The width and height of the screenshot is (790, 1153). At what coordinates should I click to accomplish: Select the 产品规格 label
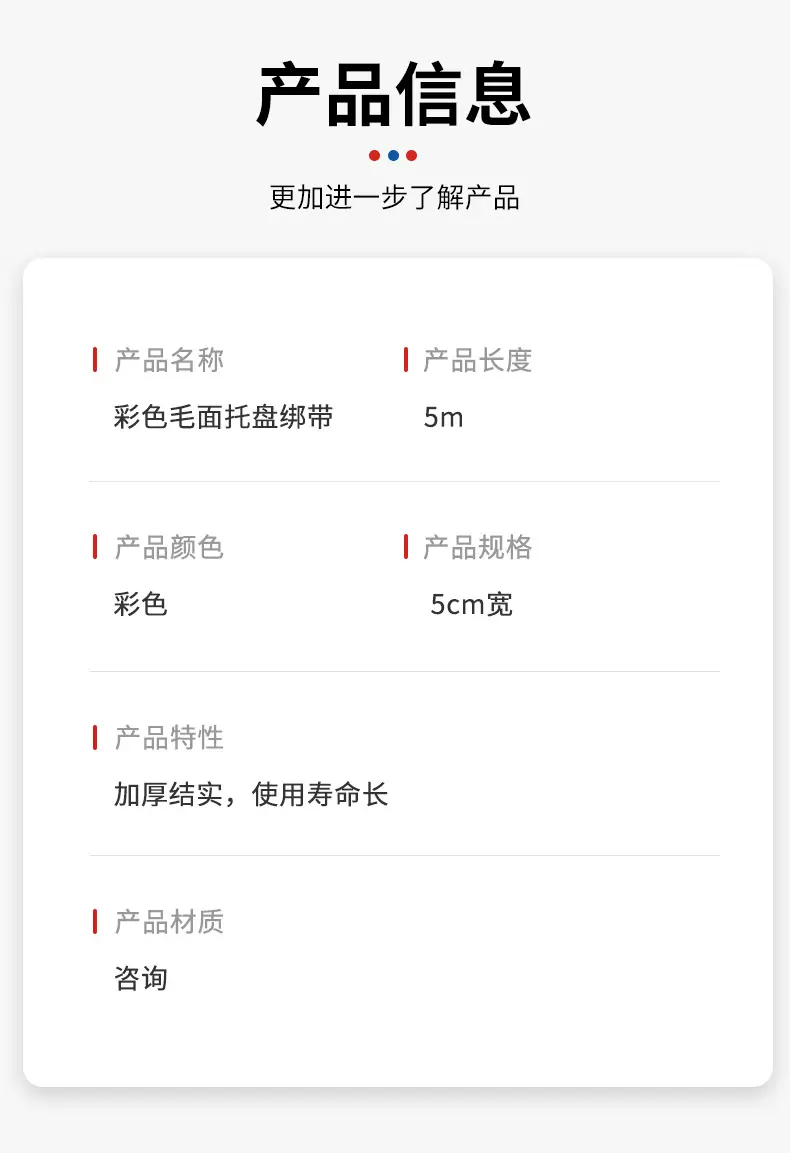[x=477, y=547]
